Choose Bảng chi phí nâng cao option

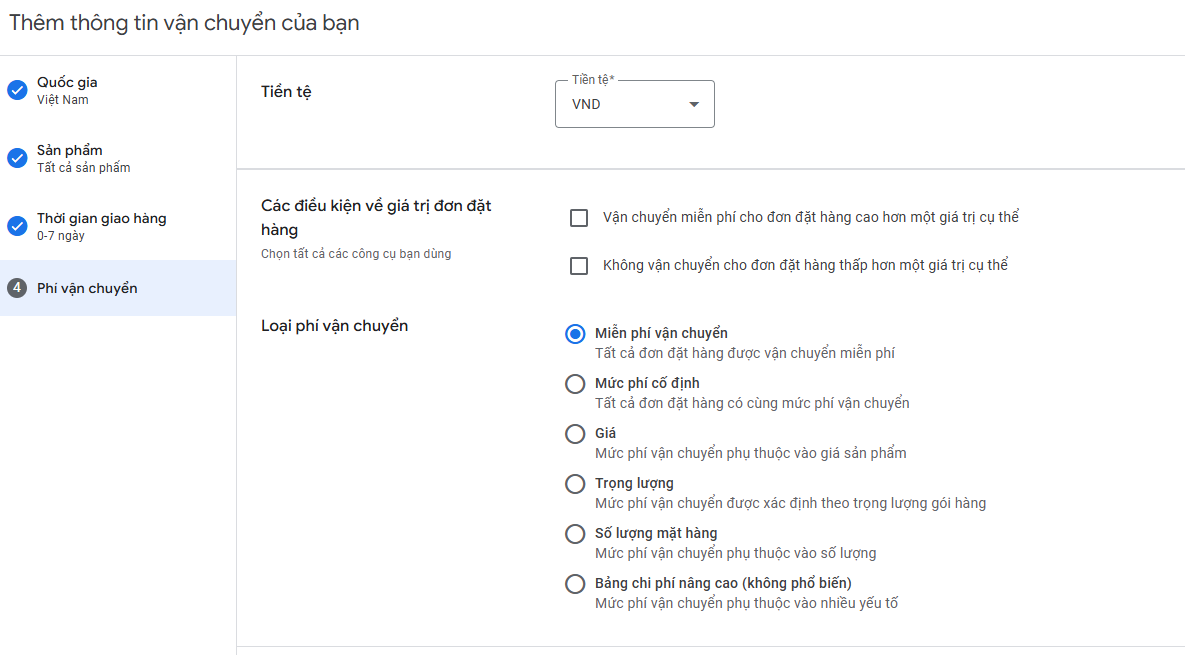point(575,583)
